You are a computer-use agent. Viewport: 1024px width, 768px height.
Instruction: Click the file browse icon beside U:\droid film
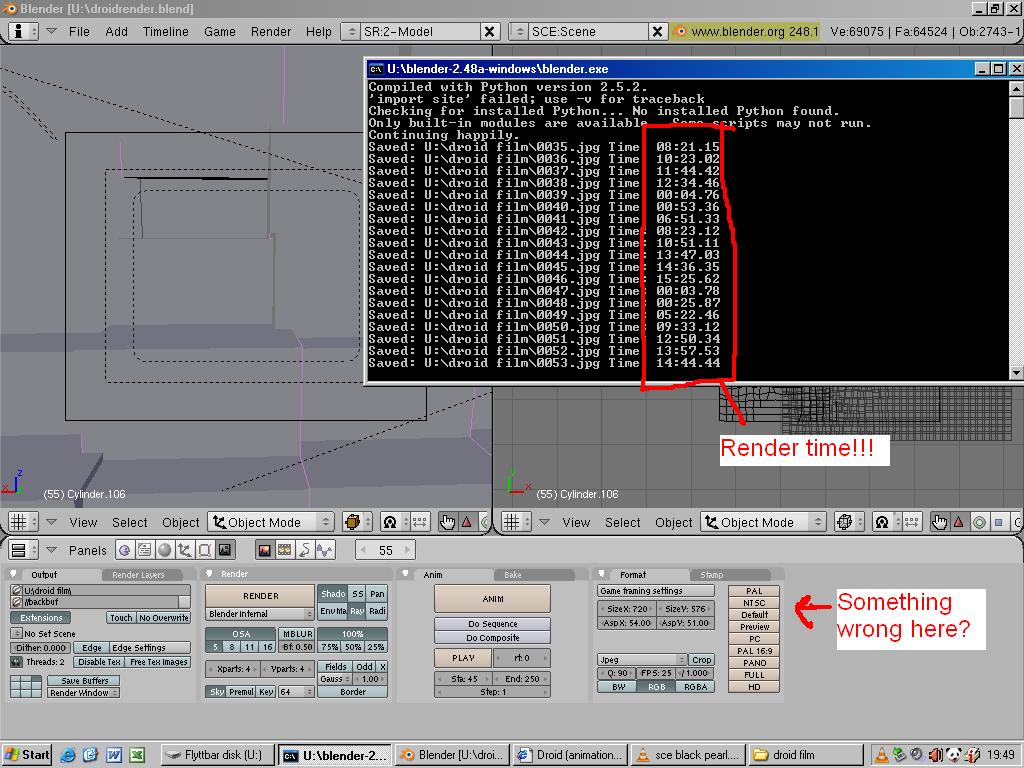pos(17,590)
